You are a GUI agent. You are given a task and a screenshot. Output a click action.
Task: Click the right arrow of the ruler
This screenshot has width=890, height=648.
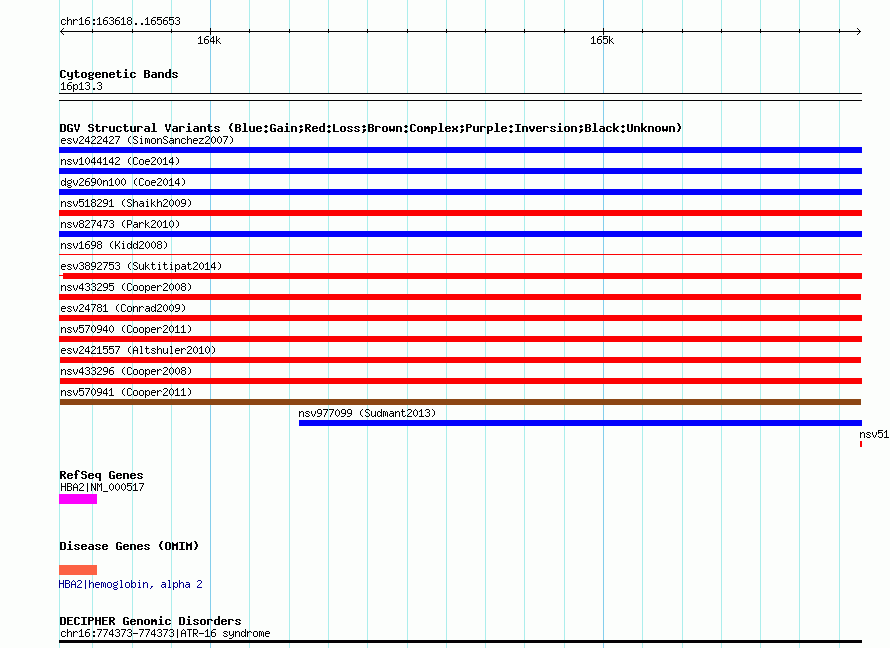click(x=859, y=31)
